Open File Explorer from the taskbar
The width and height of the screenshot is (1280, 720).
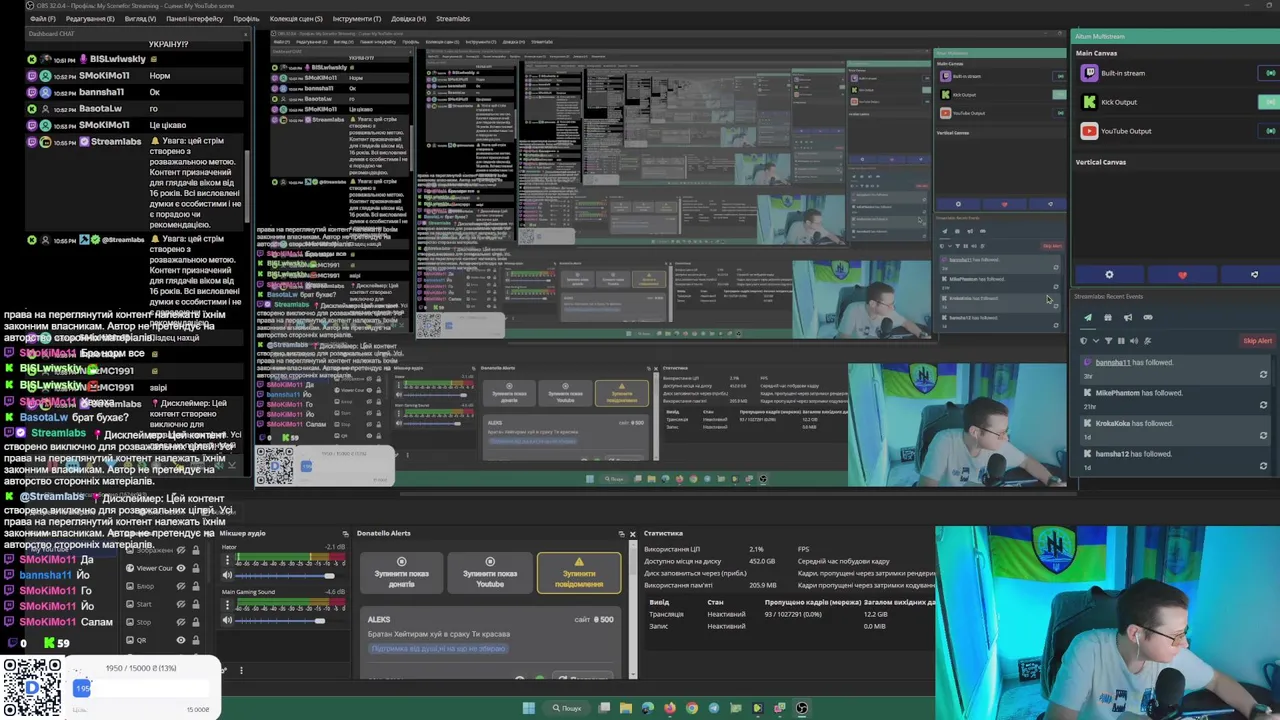[x=626, y=708]
